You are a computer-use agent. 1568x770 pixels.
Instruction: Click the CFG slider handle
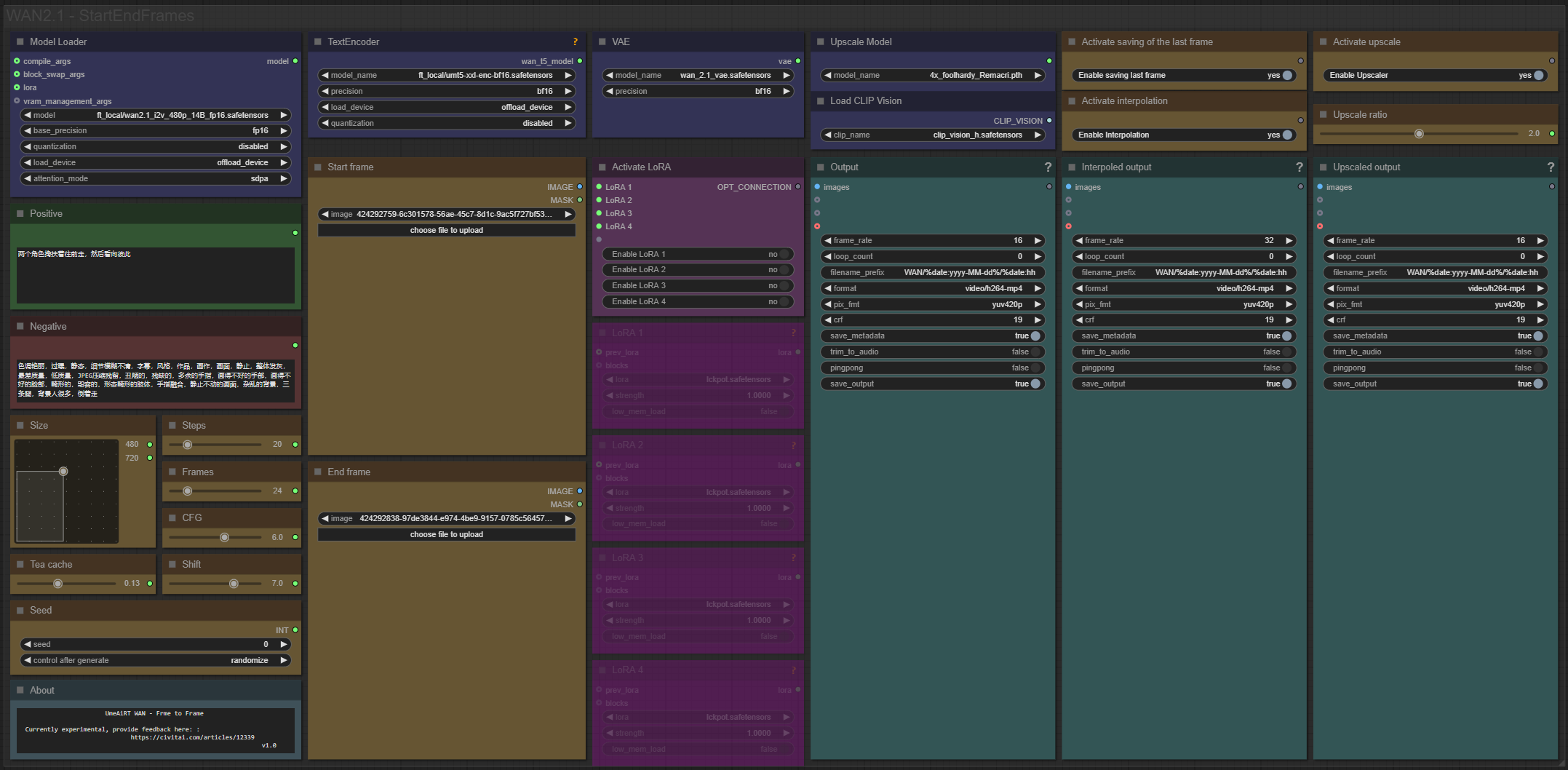[x=224, y=537]
